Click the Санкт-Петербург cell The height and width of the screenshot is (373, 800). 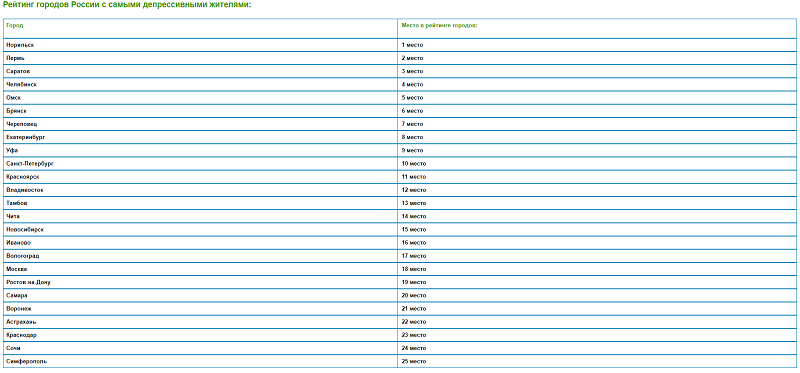[201, 164]
